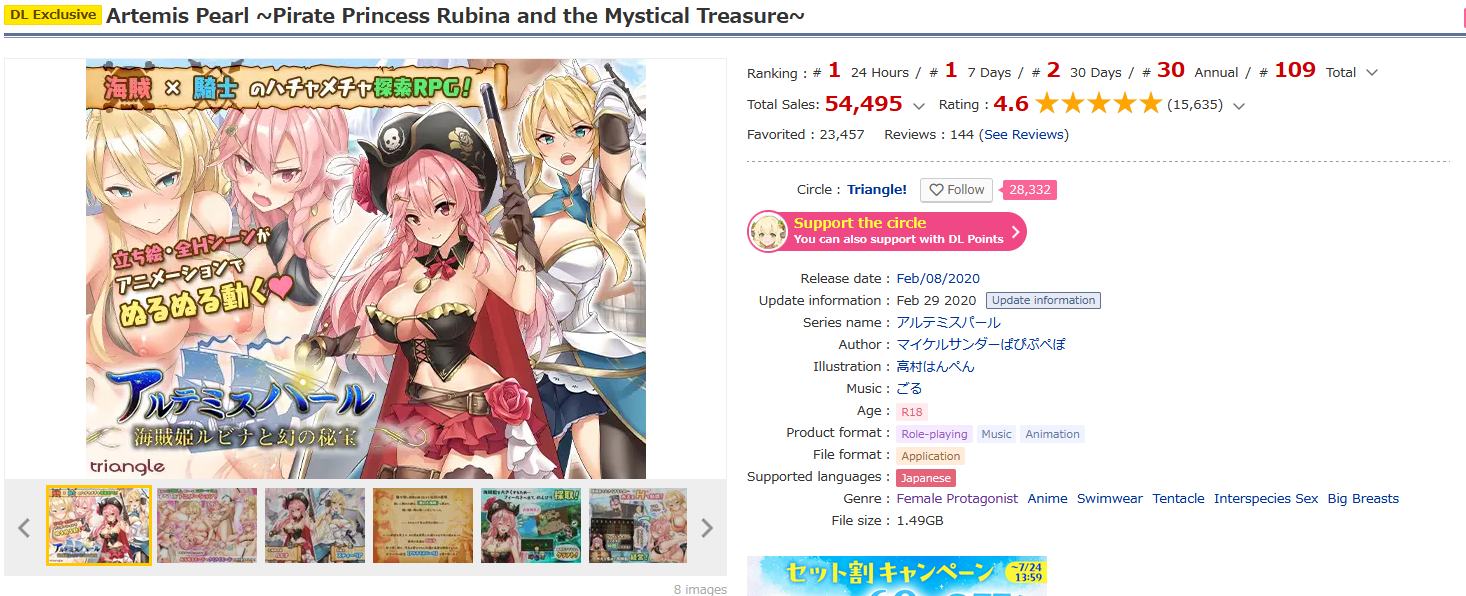Select the Role-playing format tag

point(934,434)
